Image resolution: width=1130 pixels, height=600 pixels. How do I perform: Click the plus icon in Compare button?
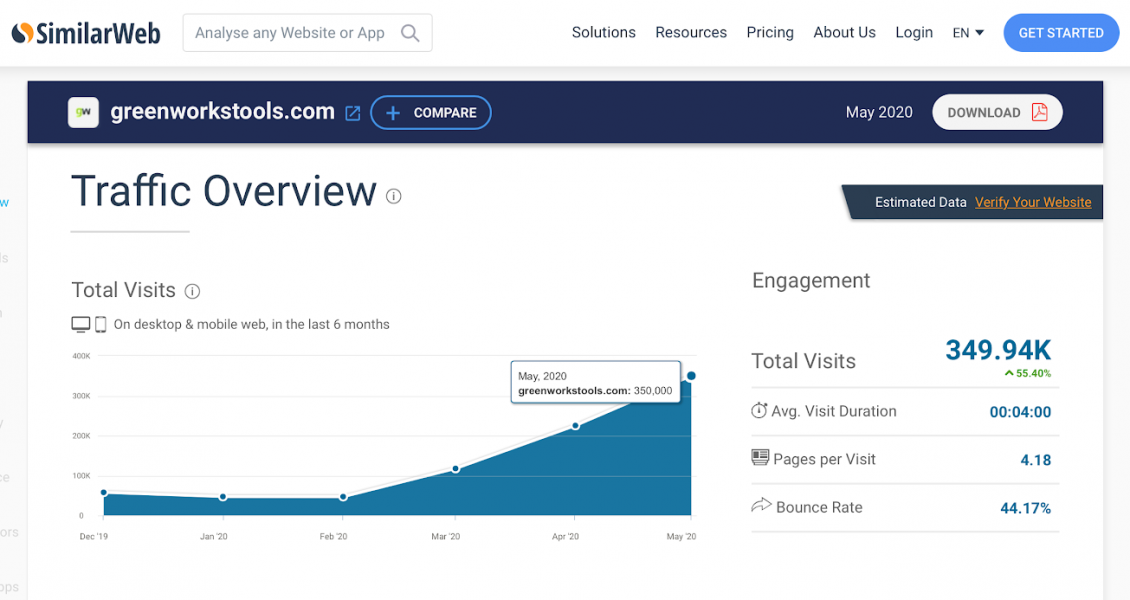[x=393, y=113]
